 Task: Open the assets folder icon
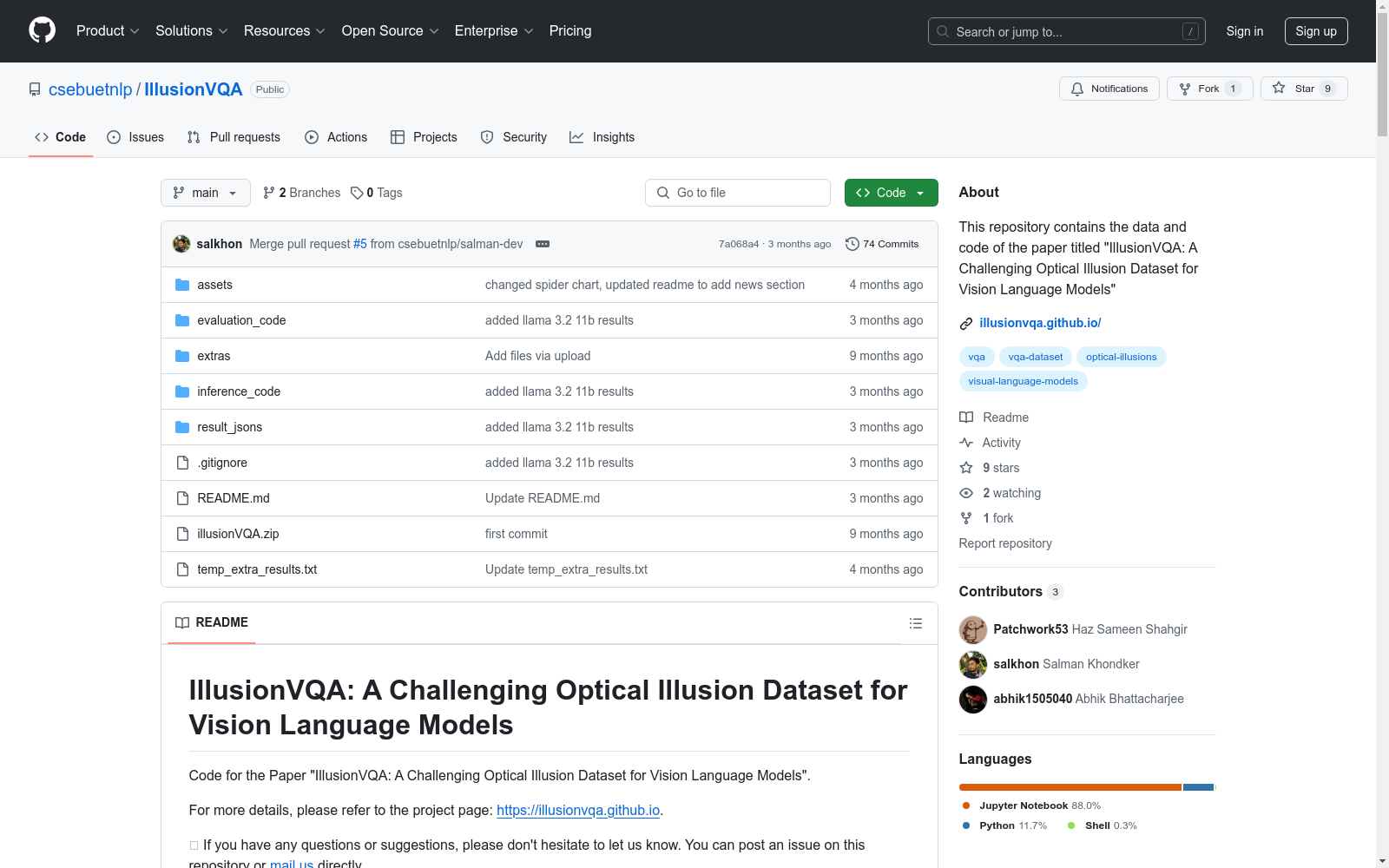point(182,285)
